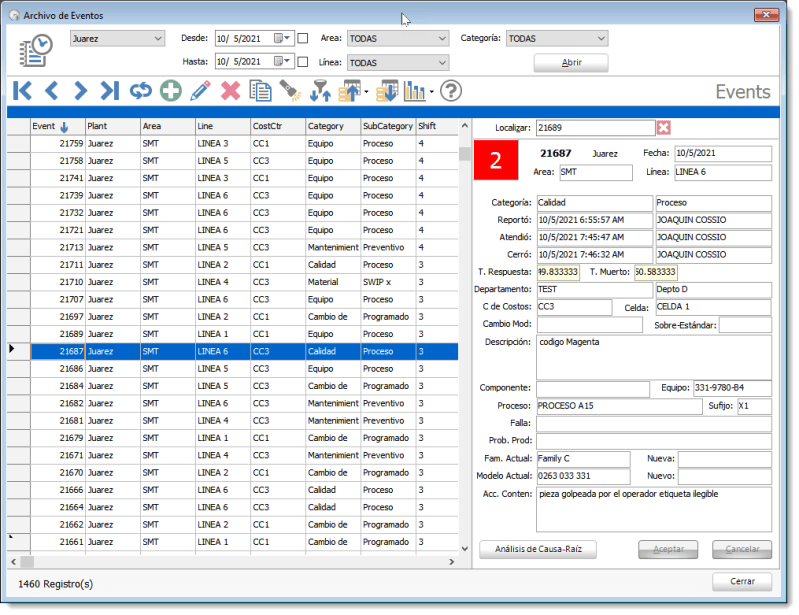Open chart icon dropdown arrow
The height and width of the screenshot is (615, 799).
(x=432, y=92)
